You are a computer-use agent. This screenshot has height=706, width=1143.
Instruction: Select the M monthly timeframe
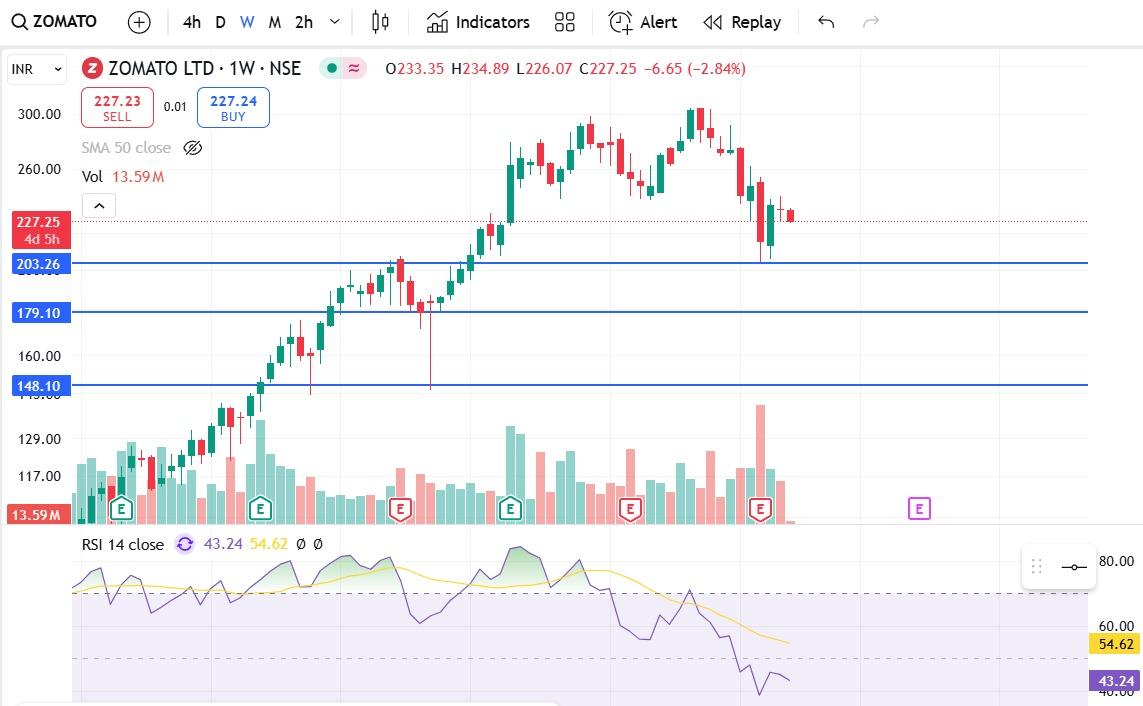275,23
